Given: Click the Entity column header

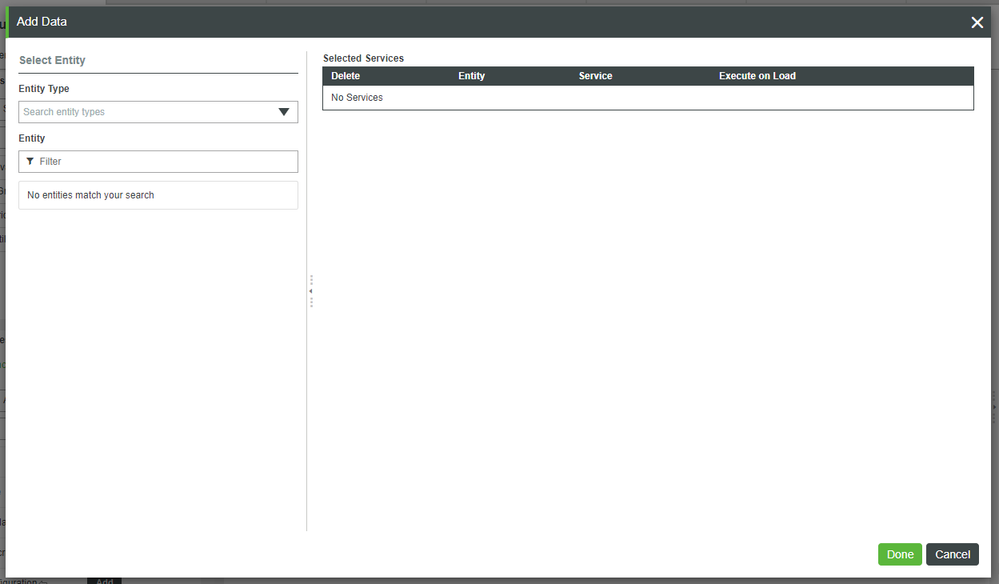Looking at the screenshot, I should [471, 76].
